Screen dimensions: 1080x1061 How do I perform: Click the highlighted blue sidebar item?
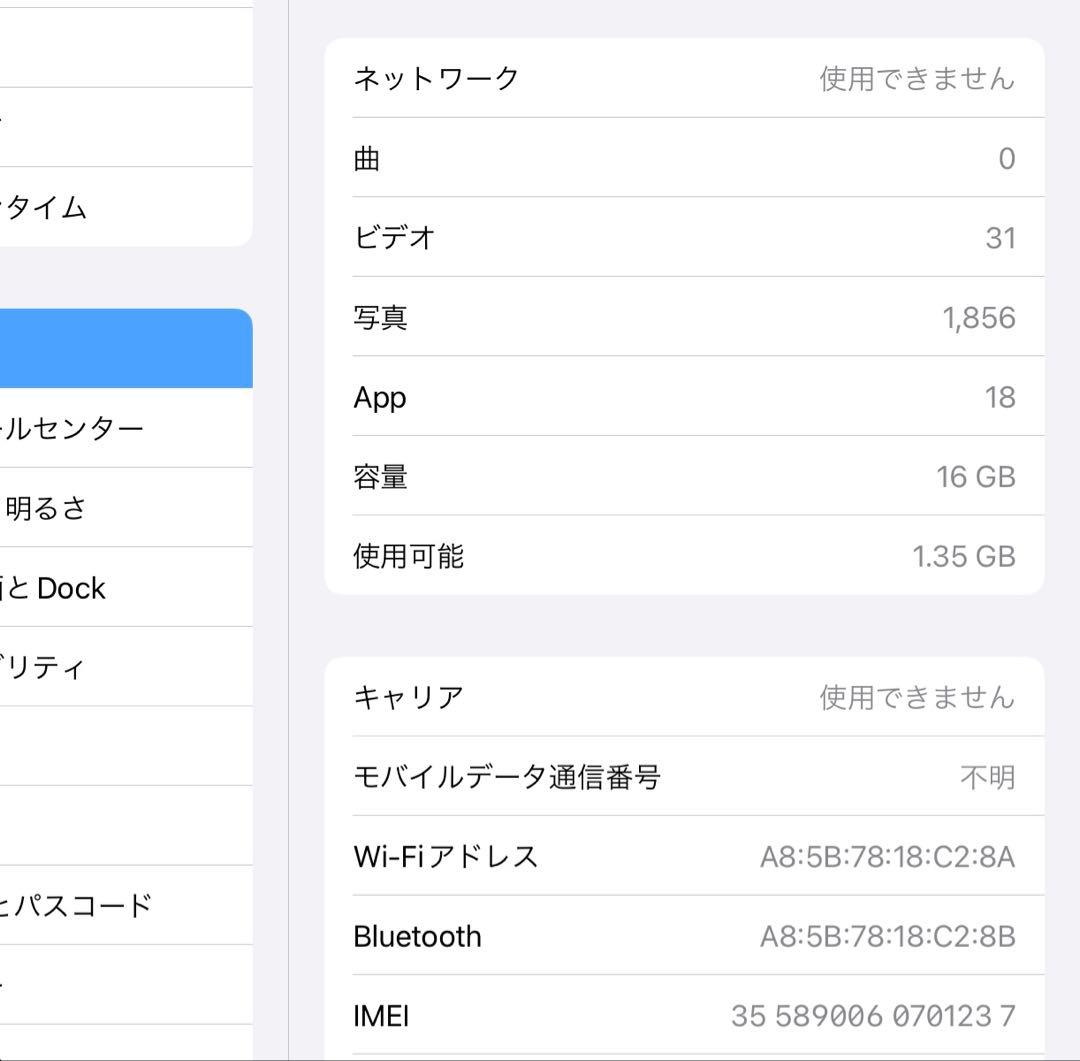[x=125, y=347]
